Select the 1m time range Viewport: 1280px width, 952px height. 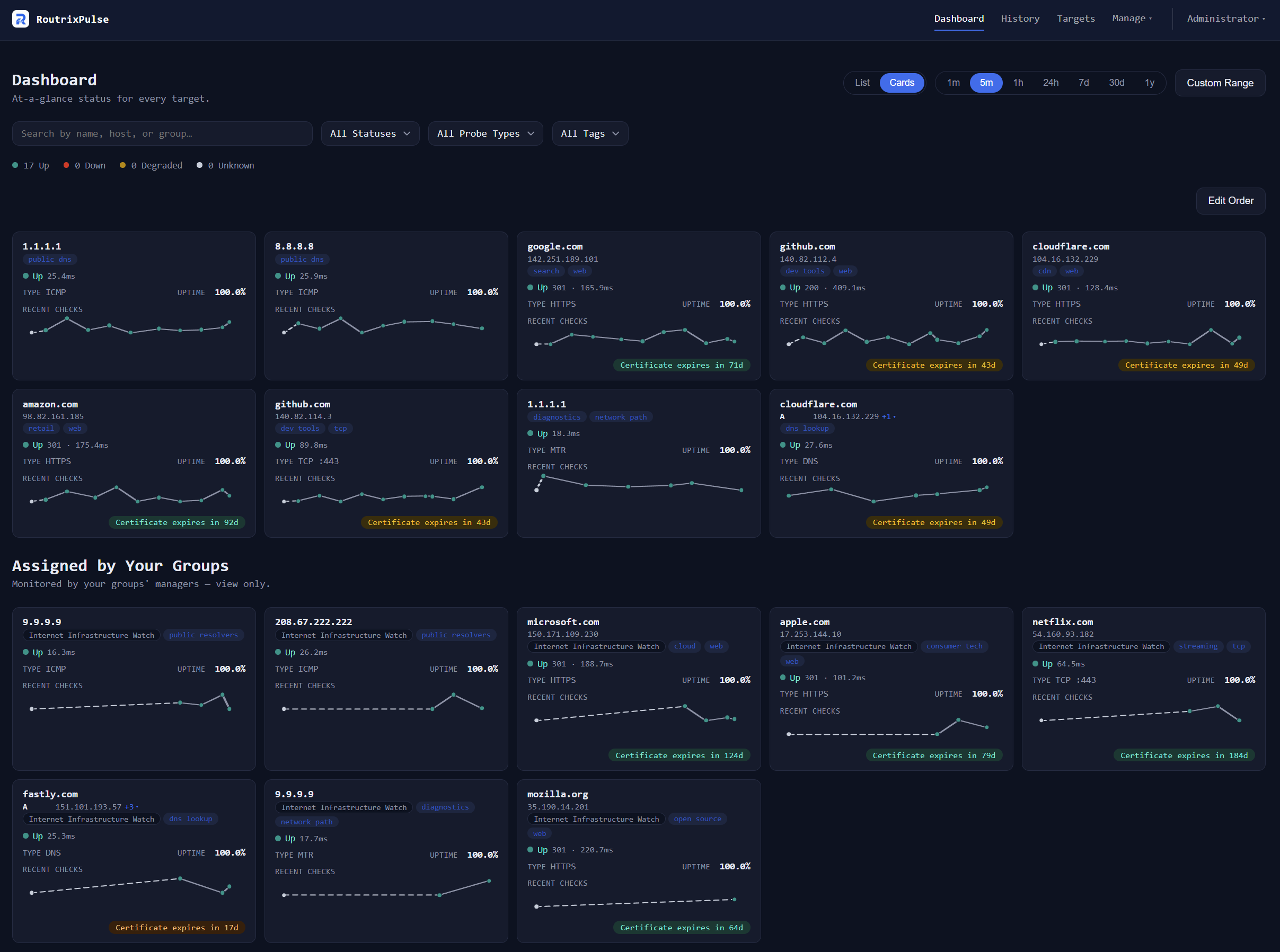click(x=953, y=83)
